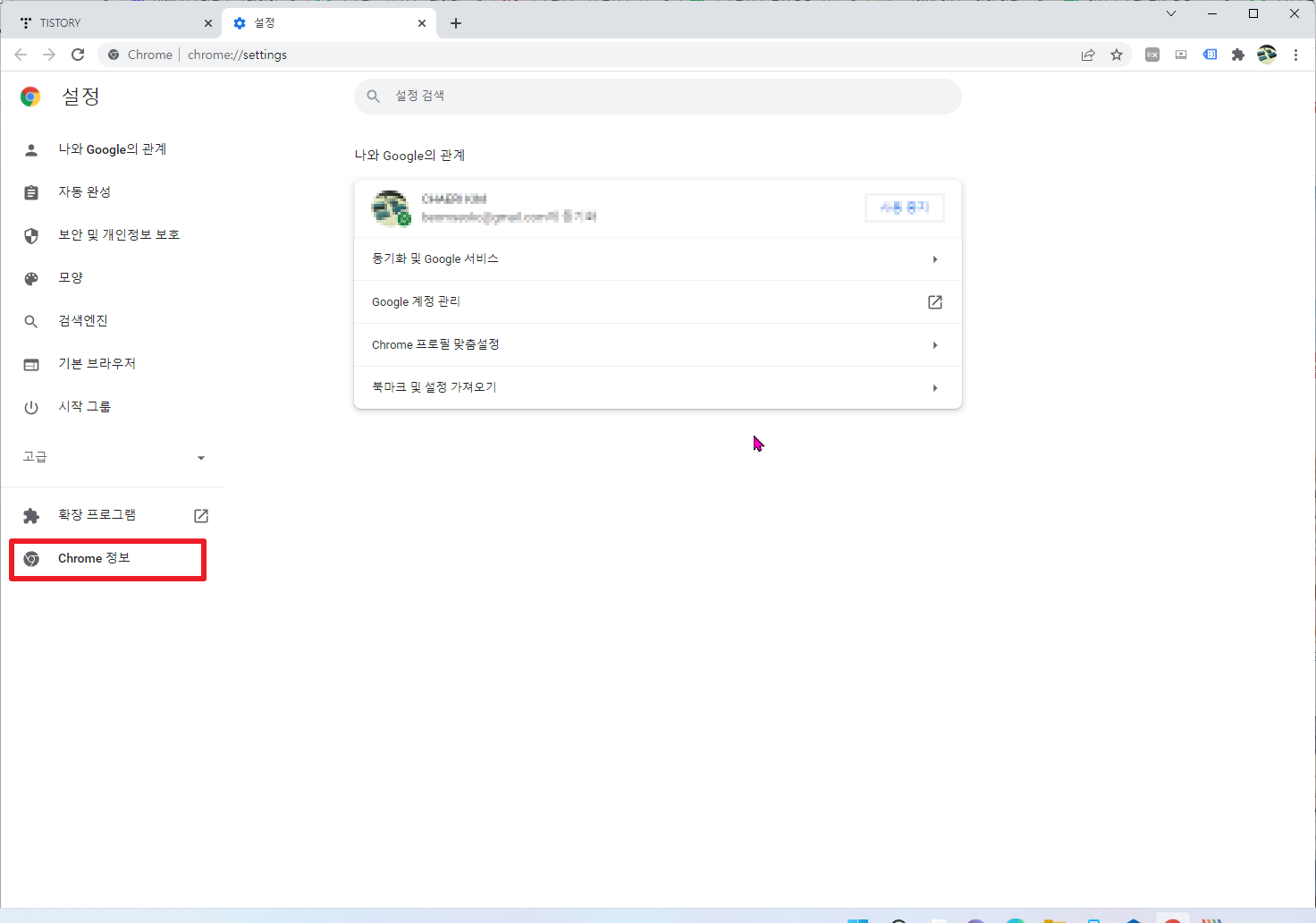1316x923 pixels.
Task: Expand Chrome 프로필 맞춤설정 row
Action: (x=658, y=345)
